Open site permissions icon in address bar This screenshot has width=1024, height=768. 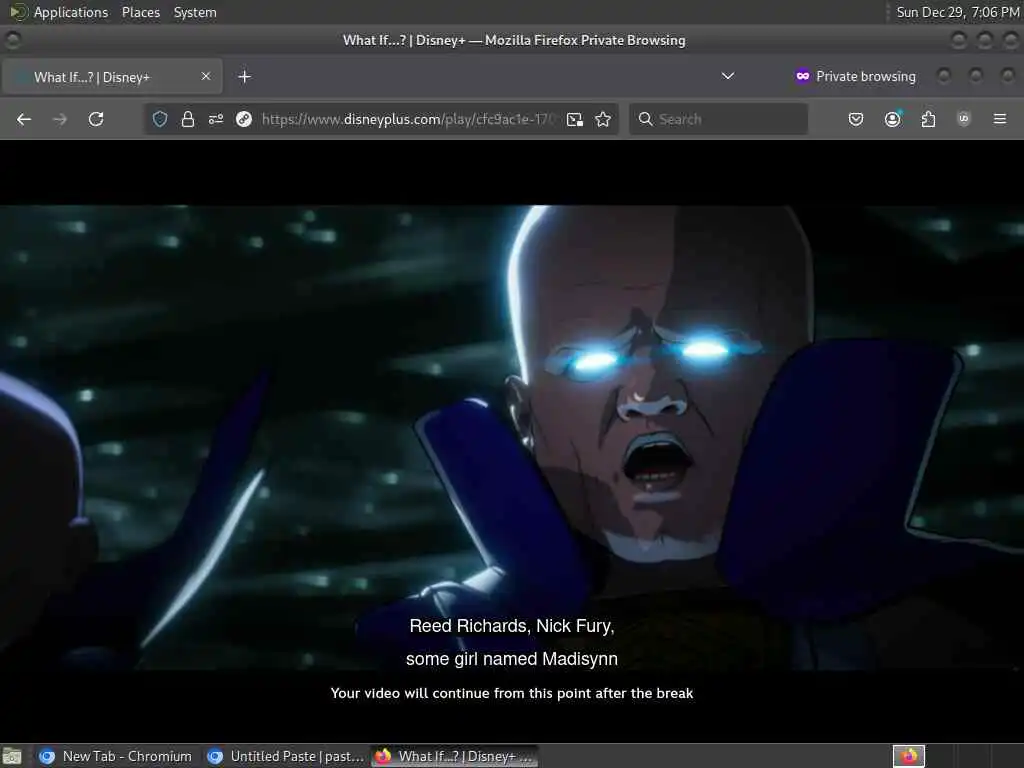pyautogui.click(x=216, y=119)
